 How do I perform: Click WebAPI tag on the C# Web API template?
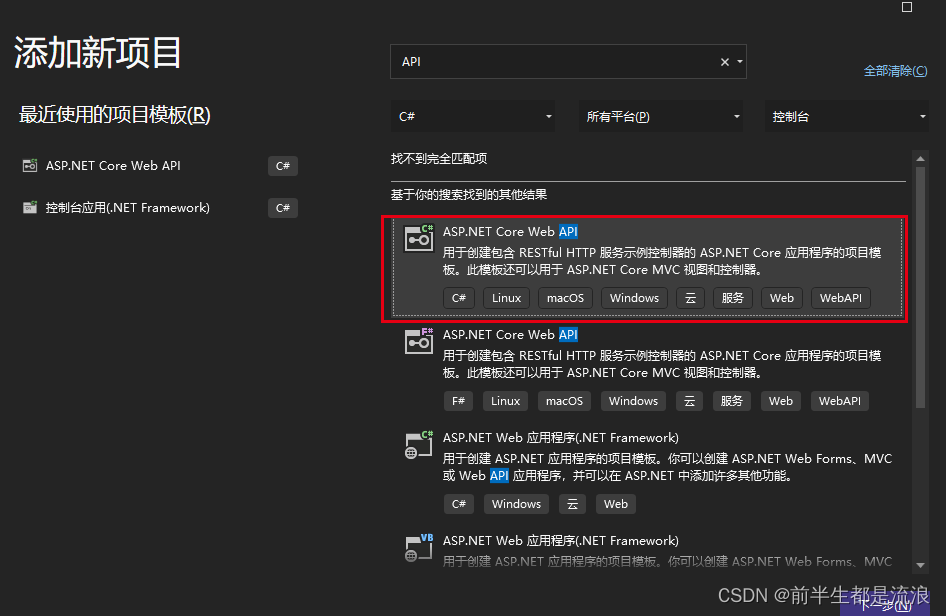(x=840, y=298)
